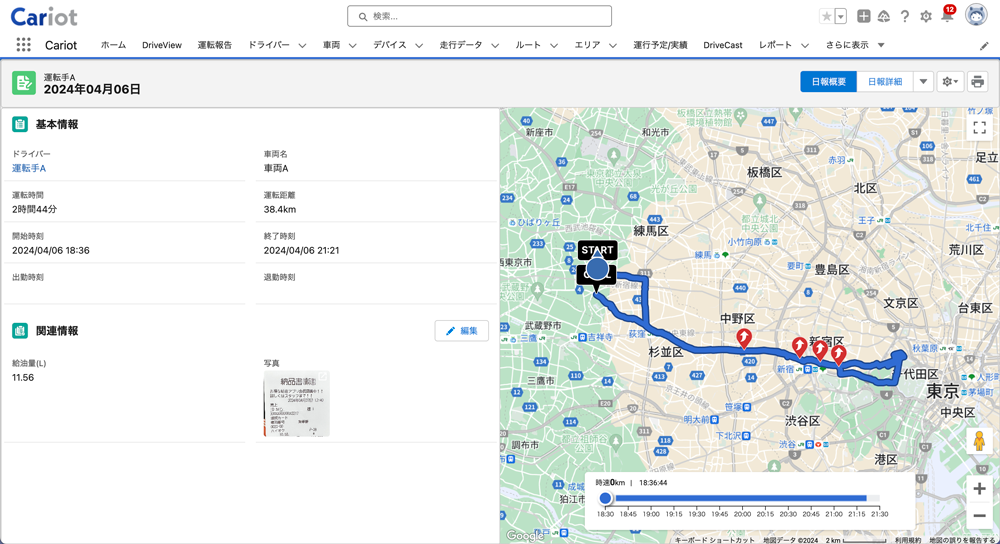The height and width of the screenshot is (544, 1000).
Task: Expand the 走行データ menu chevron
Action: click(x=495, y=46)
